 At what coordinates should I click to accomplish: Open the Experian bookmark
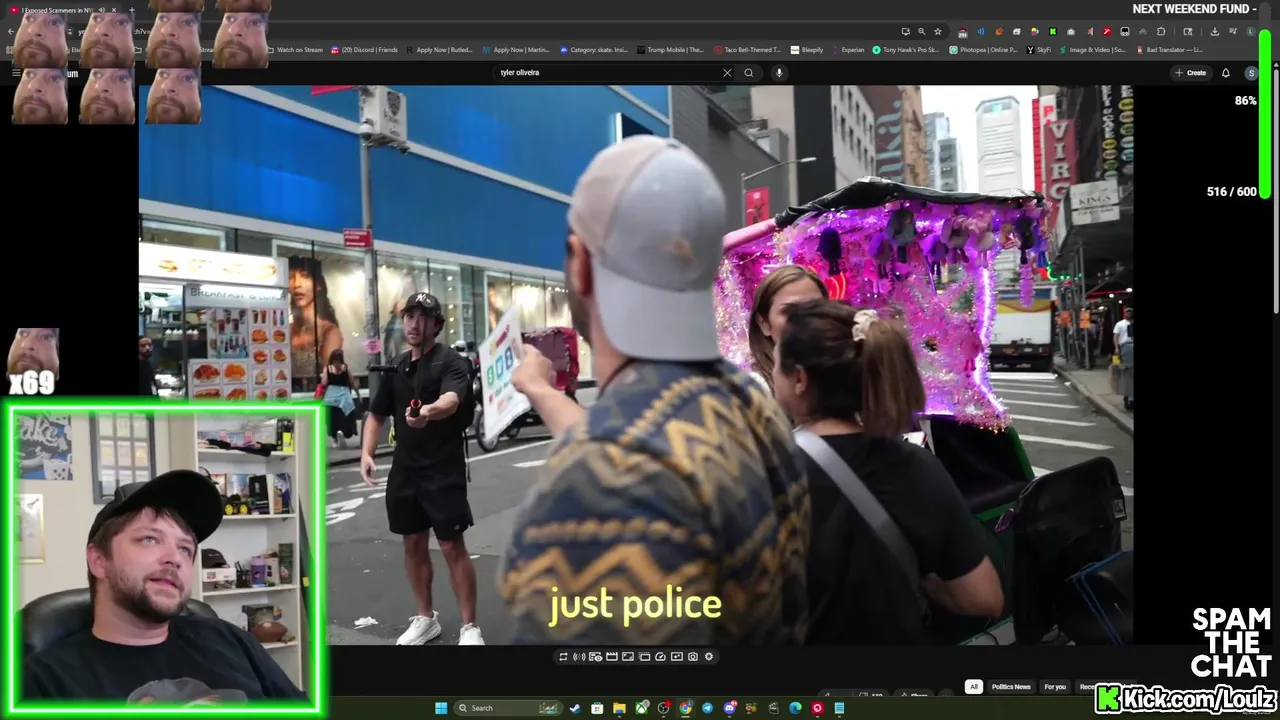[x=848, y=49]
